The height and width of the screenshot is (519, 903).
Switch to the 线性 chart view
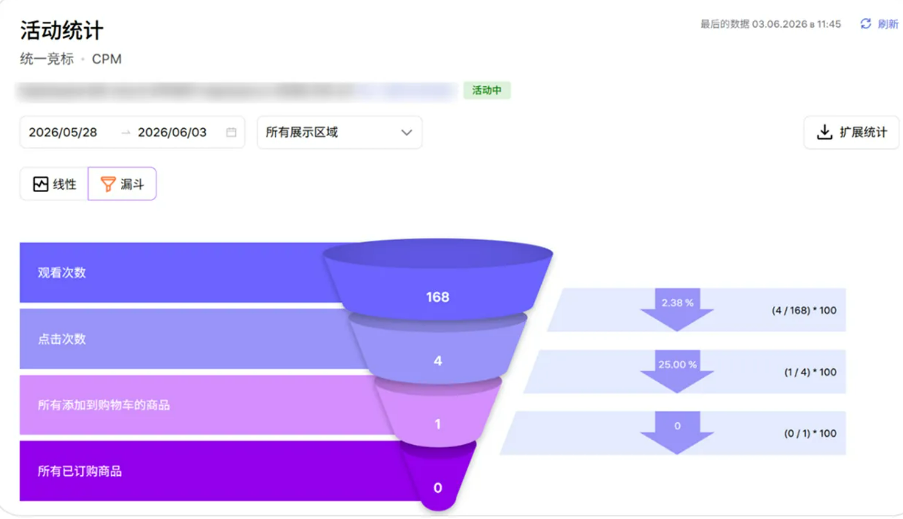54,184
